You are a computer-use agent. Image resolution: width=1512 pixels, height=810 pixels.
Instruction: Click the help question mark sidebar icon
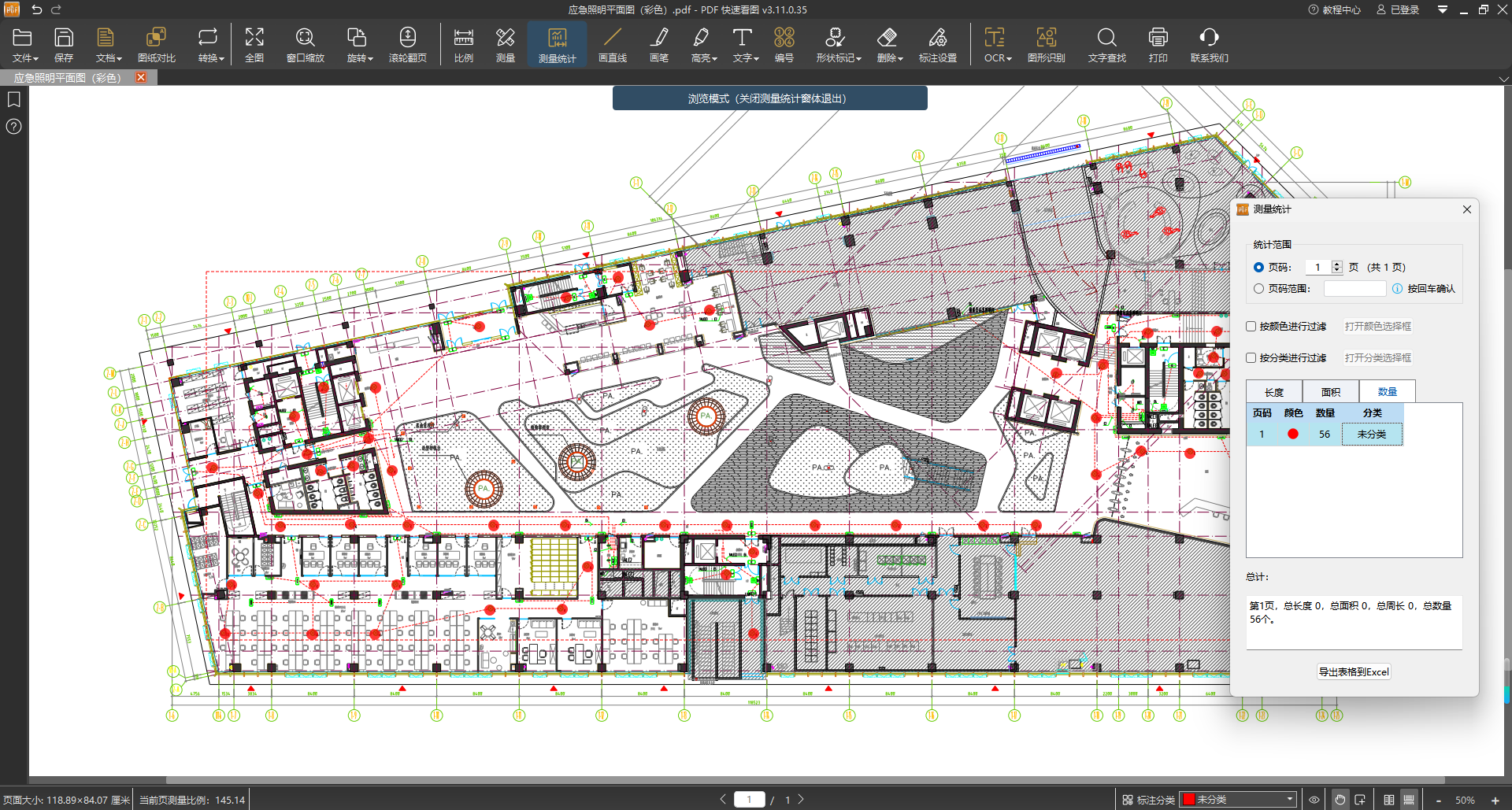[x=14, y=127]
